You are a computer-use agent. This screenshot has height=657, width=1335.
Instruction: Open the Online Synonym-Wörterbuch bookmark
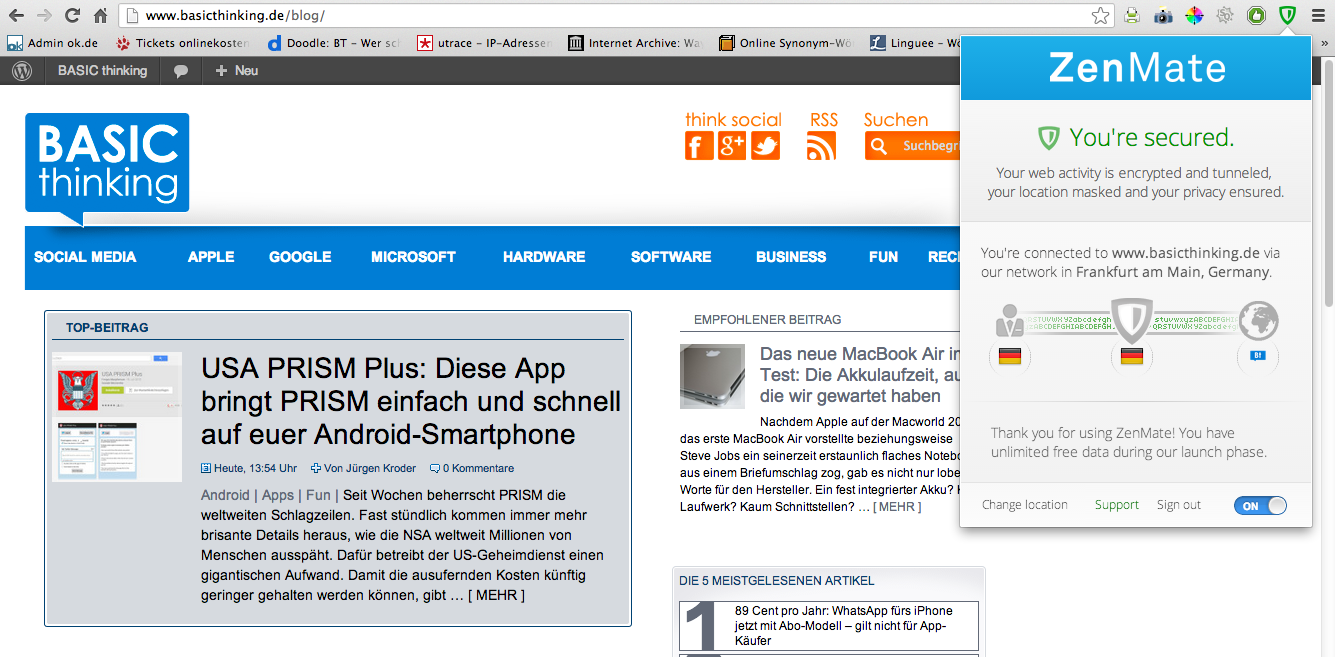coord(786,43)
